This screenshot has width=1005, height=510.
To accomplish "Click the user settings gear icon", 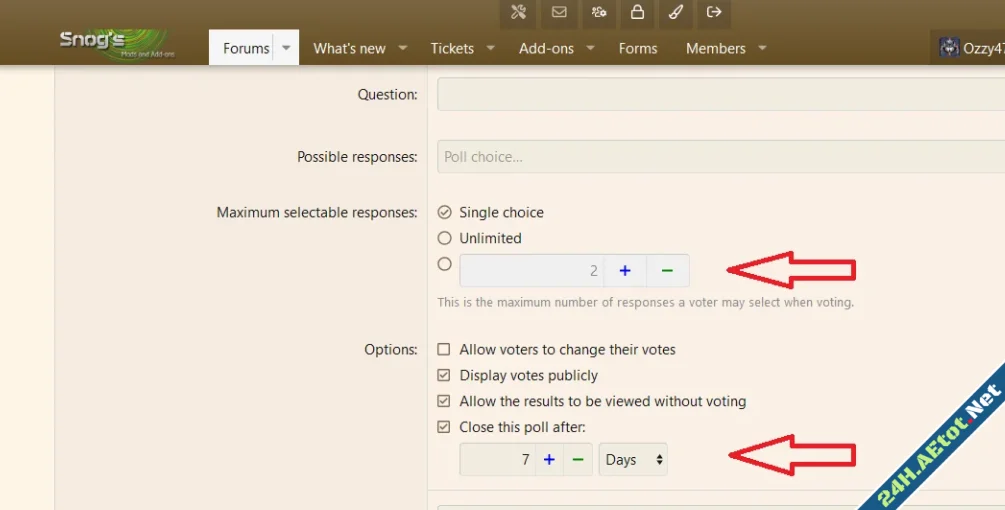I will point(598,12).
